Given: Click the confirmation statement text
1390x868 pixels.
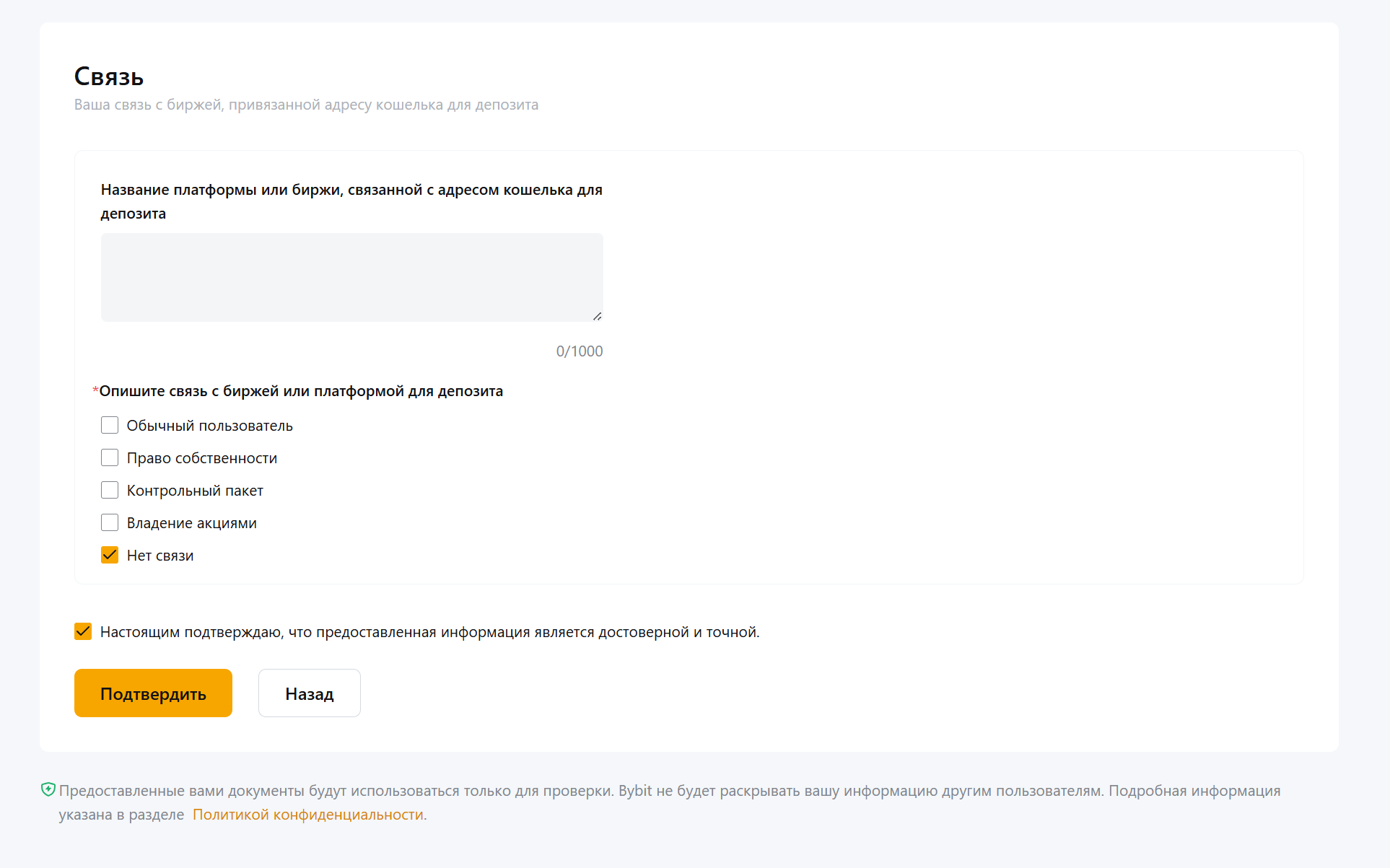Looking at the screenshot, I should tap(429, 632).
